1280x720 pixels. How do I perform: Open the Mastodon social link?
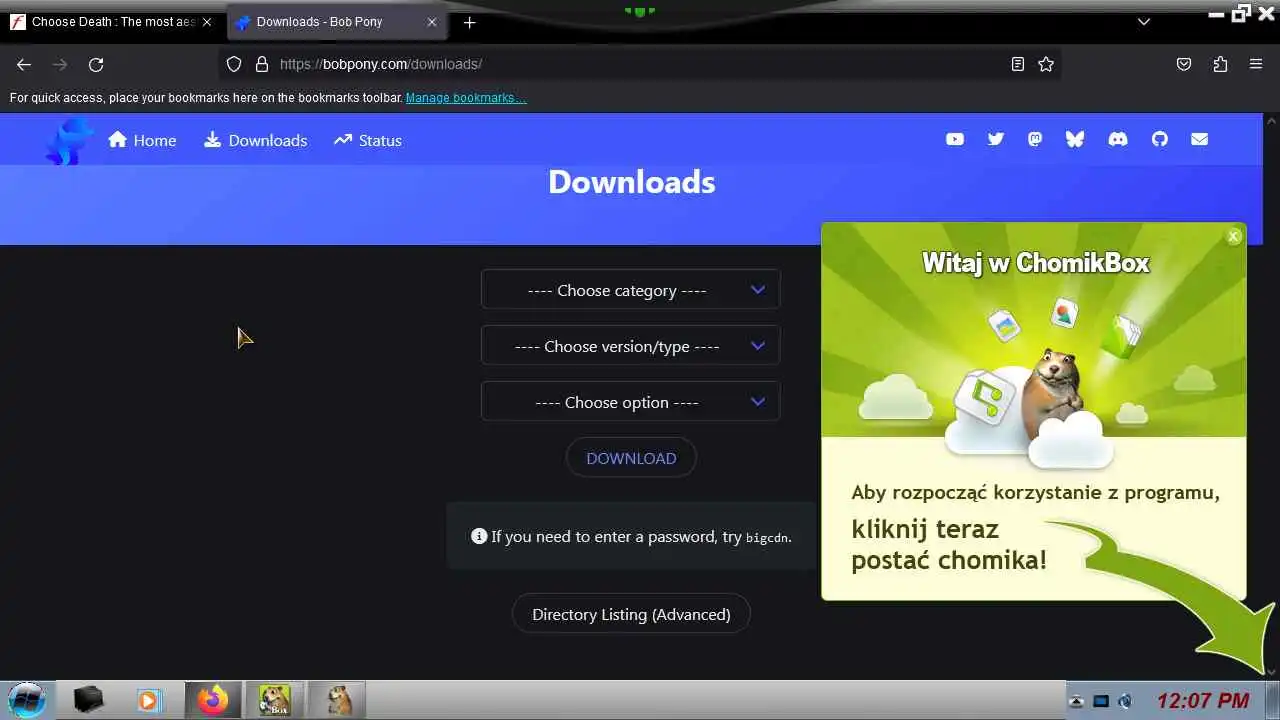(1035, 140)
